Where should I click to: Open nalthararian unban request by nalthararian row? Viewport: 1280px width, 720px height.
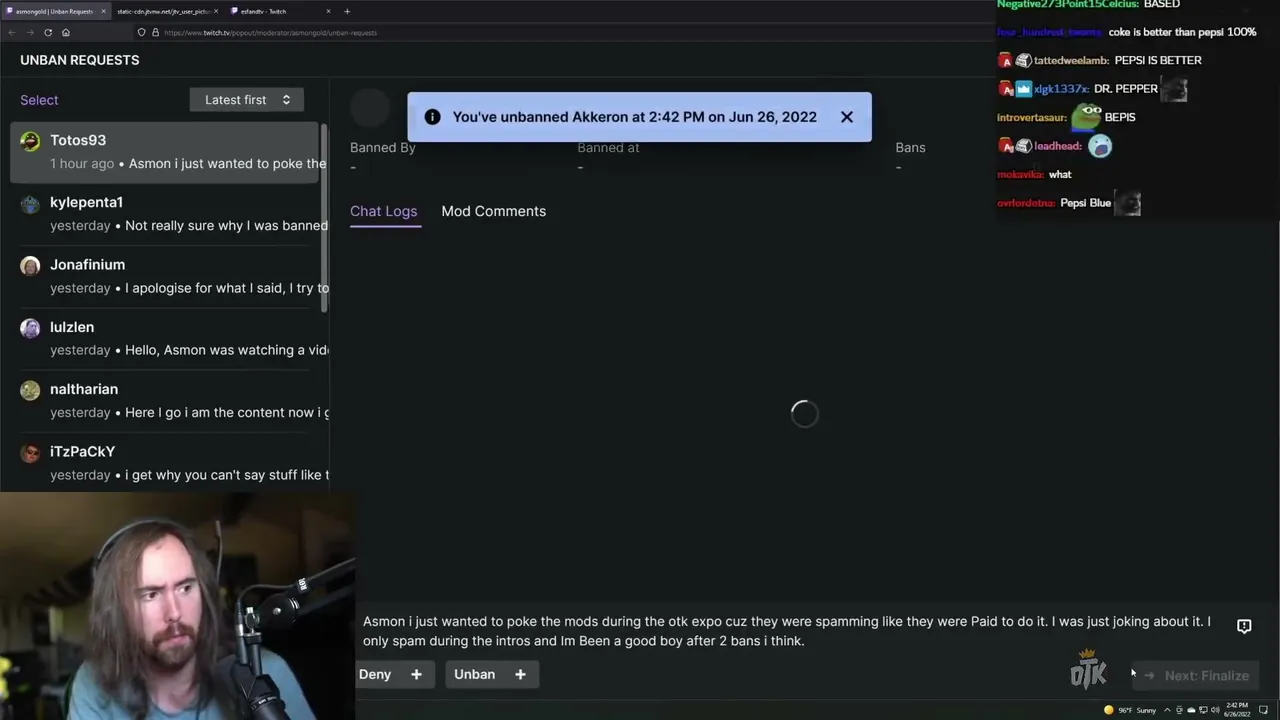[164, 400]
